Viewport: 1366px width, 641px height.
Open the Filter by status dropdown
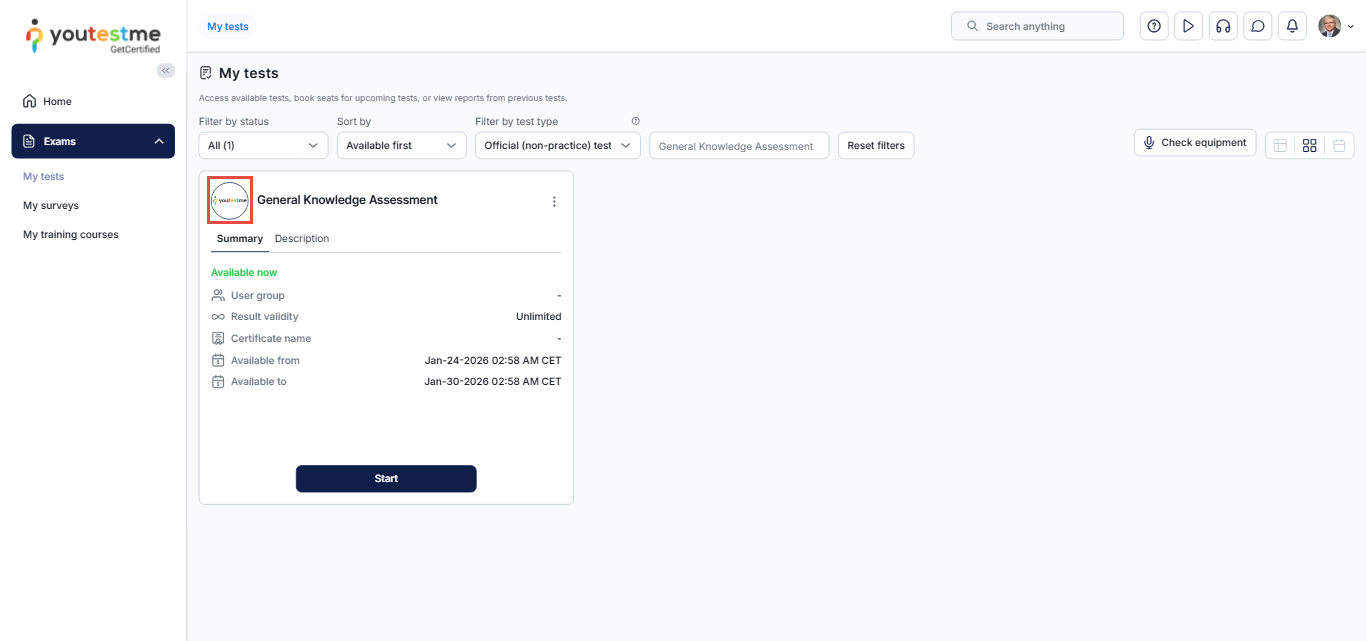263,145
